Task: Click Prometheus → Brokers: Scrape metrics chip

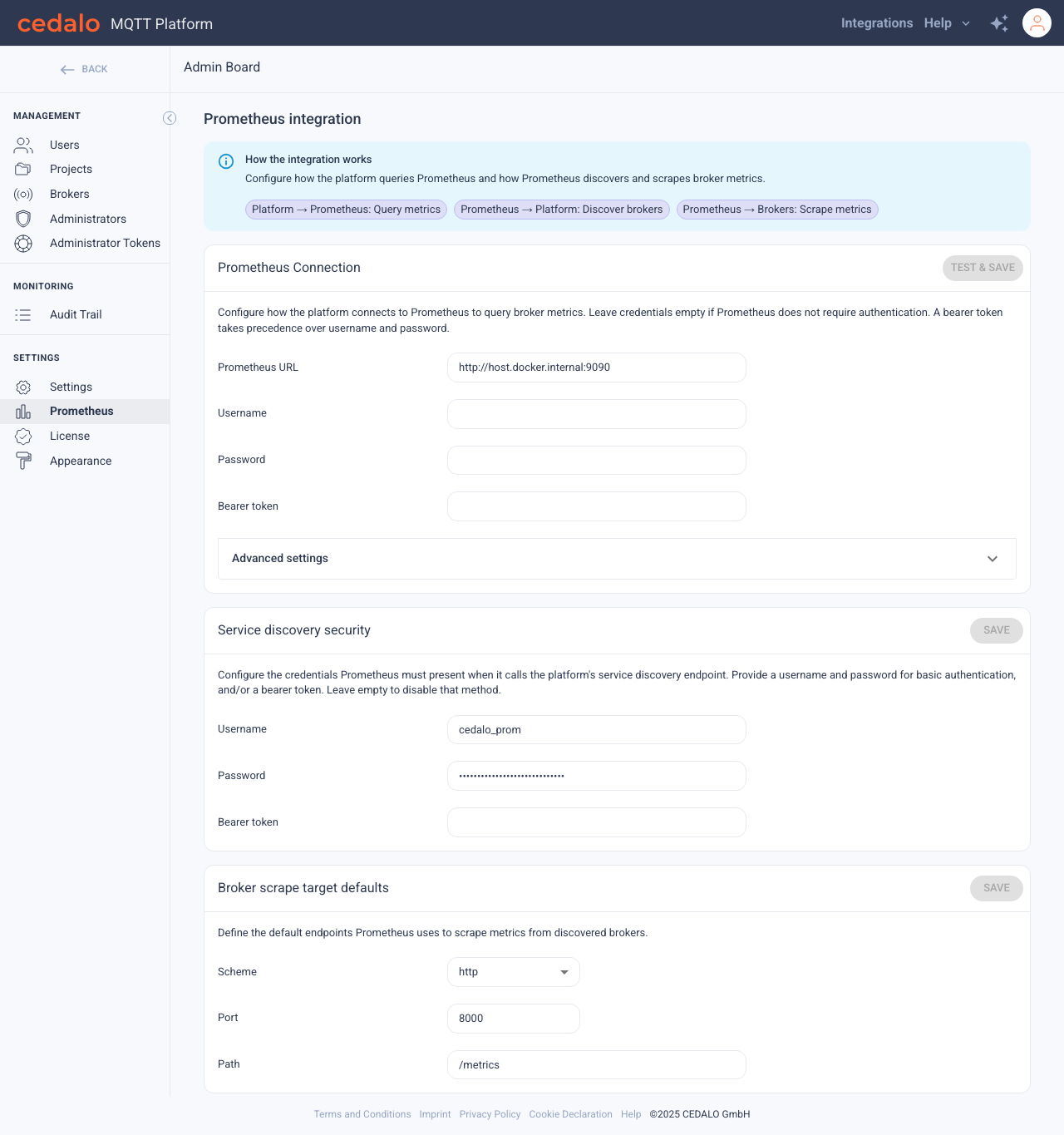Action: click(x=777, y=210)
